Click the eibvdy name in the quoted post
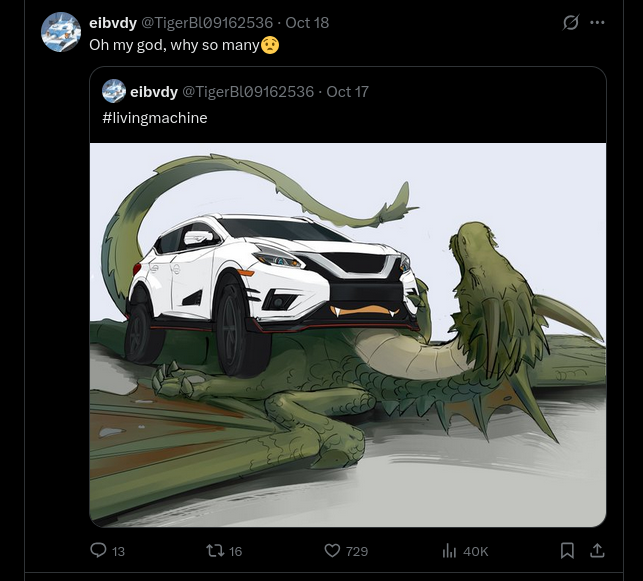This screenshot has height=581, width=643. 154,92
